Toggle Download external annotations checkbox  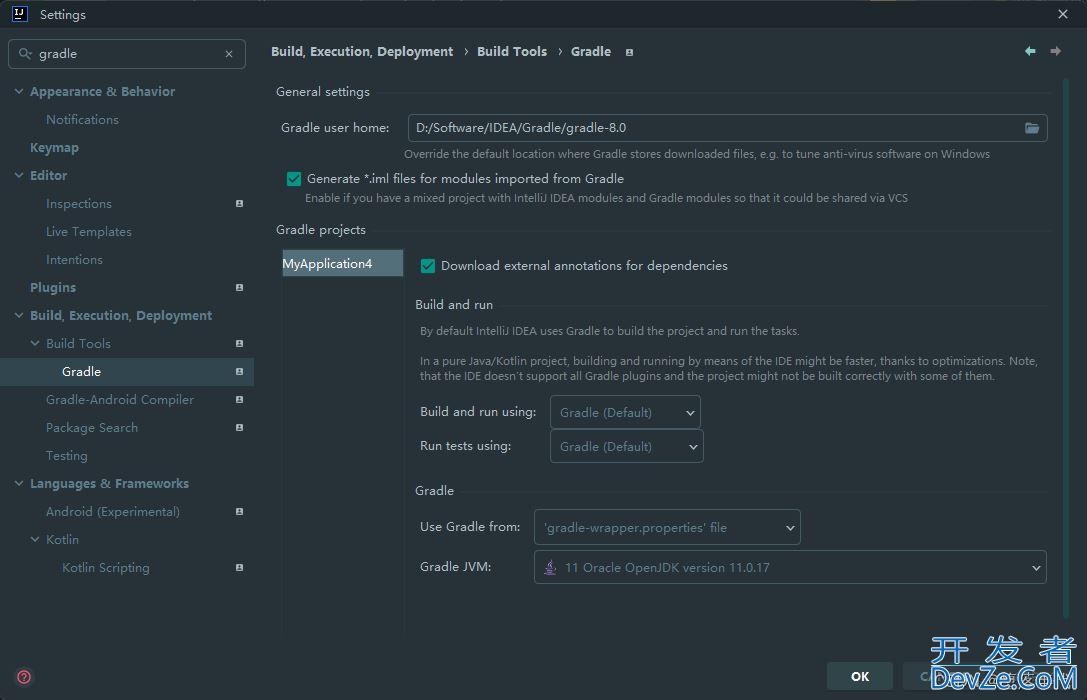pos(428,266)
